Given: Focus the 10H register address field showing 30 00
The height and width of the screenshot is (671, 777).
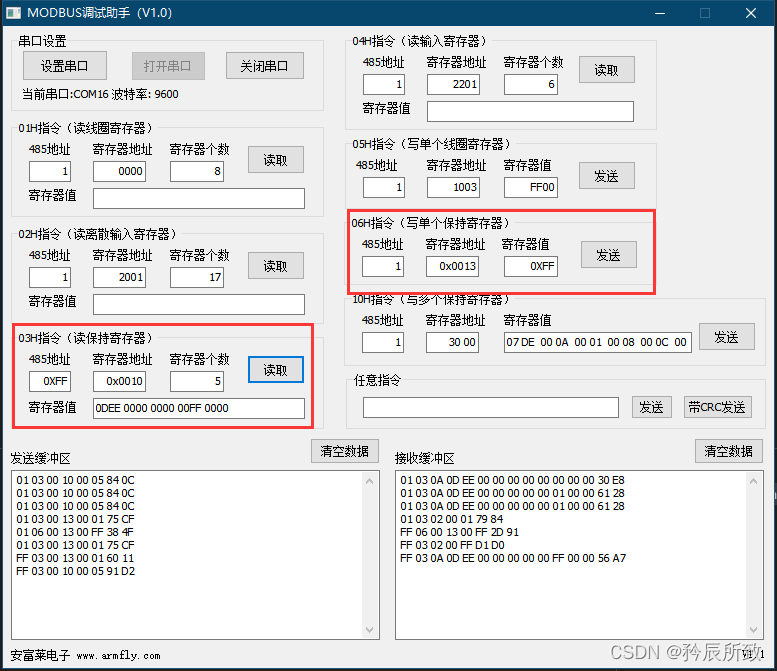Looking at the screenshot, I should click(452, 342).
